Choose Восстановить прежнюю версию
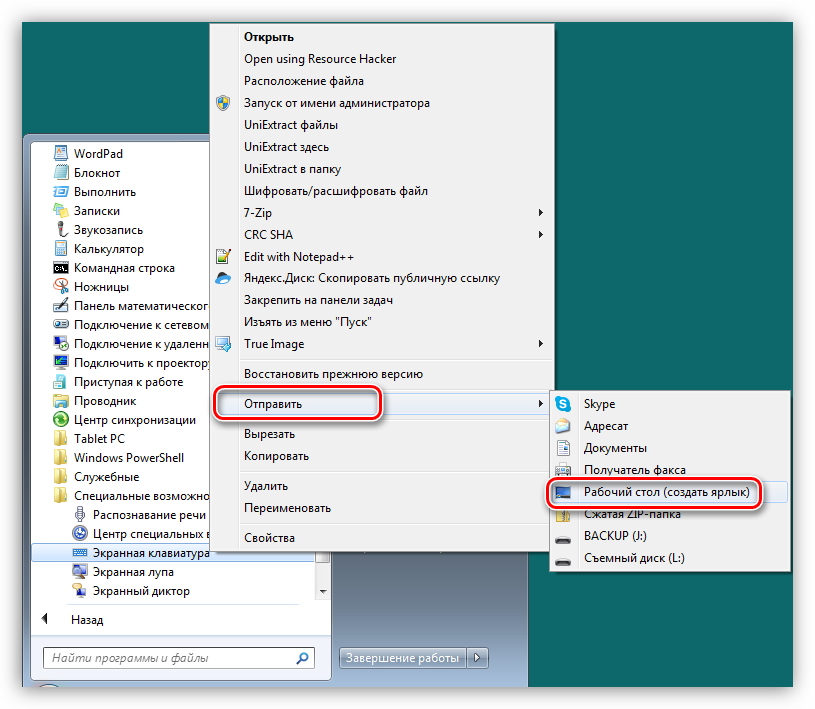Image resolution: width=815 pixels, height=709 pixels. (x=333, y=374)
